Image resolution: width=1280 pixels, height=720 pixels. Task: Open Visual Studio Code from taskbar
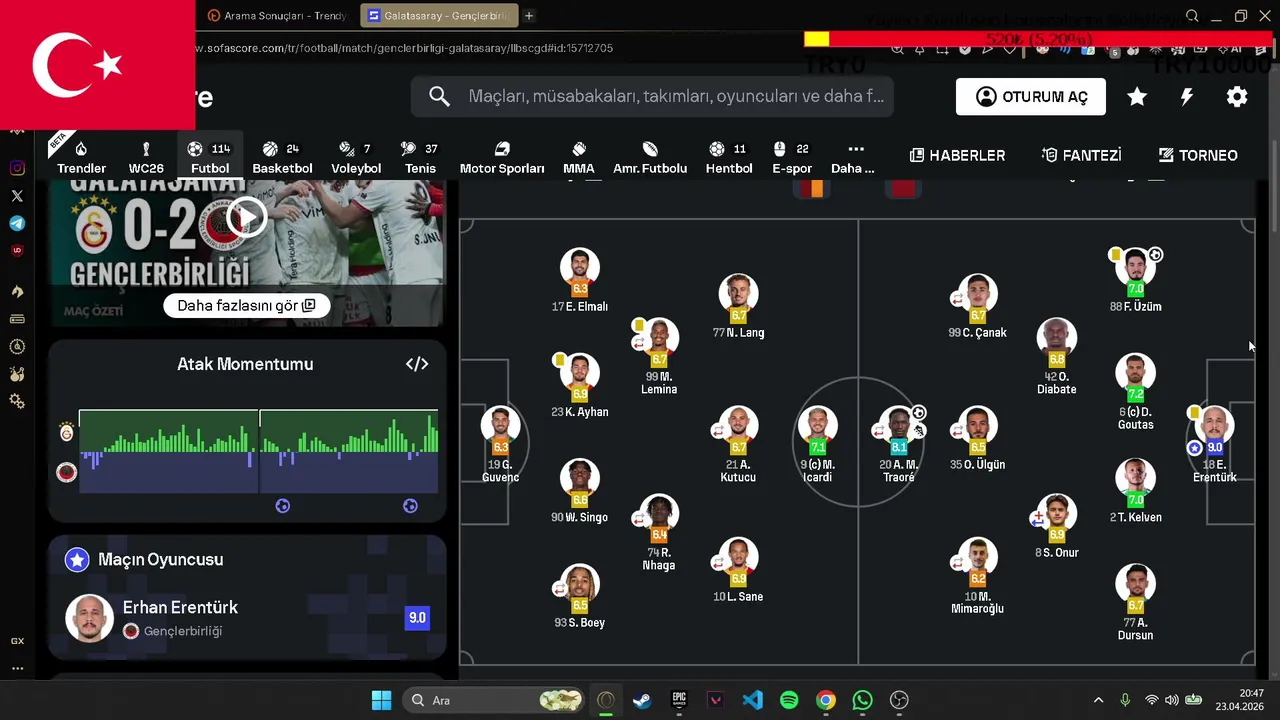click(752, 700)
